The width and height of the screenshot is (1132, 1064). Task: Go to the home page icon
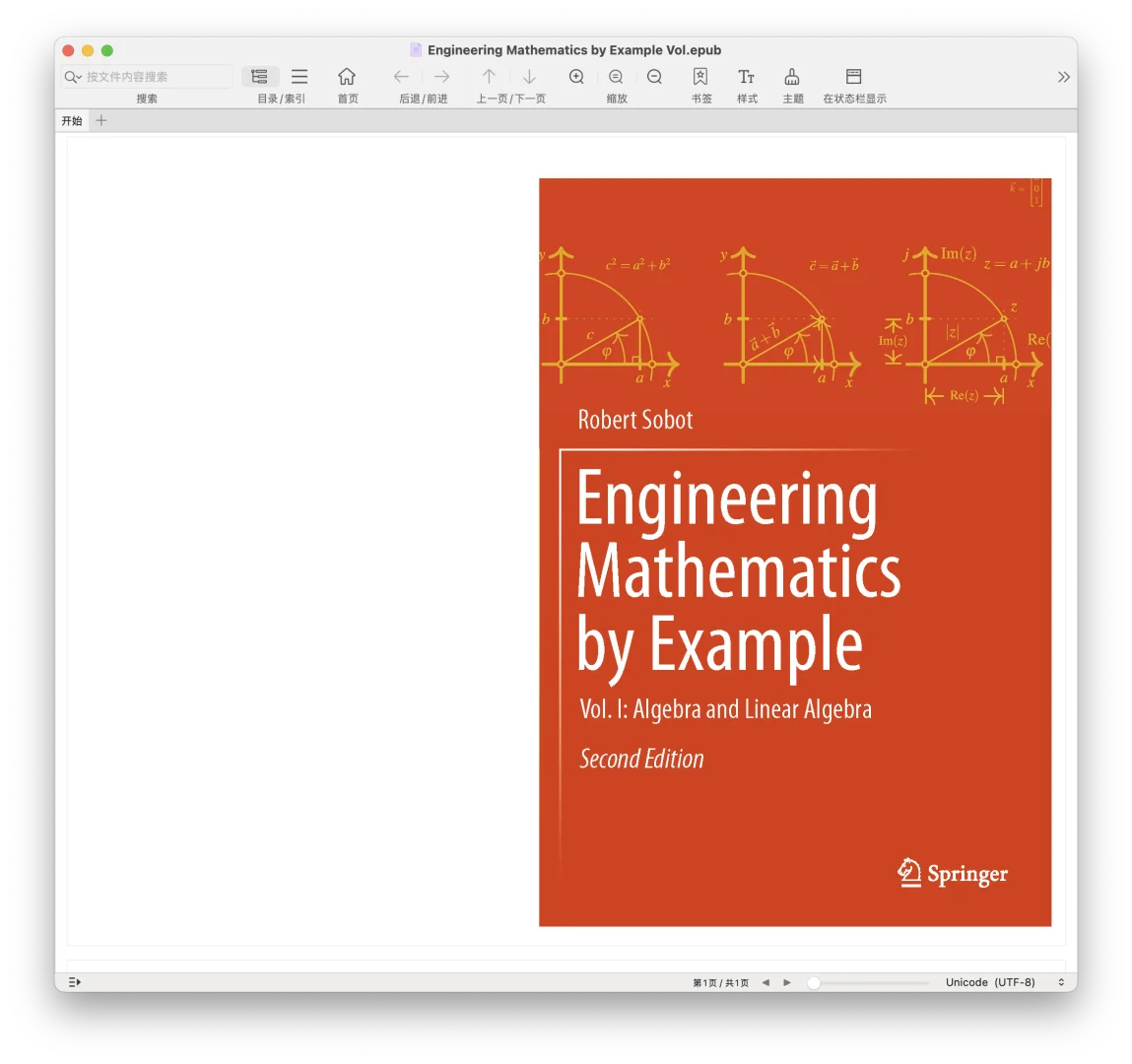pos(347,77)
